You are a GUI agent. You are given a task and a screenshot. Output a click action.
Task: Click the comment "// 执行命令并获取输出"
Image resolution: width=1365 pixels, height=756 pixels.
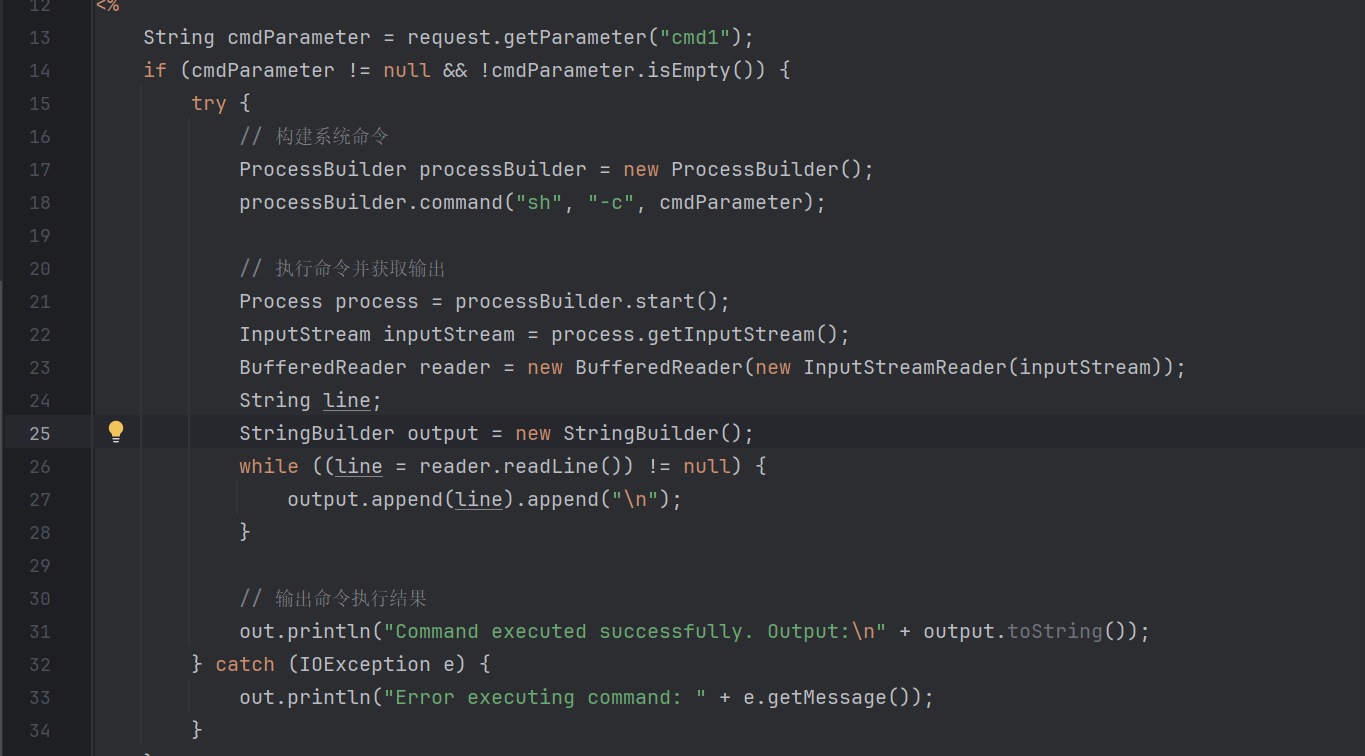click(x=343, y=269)
